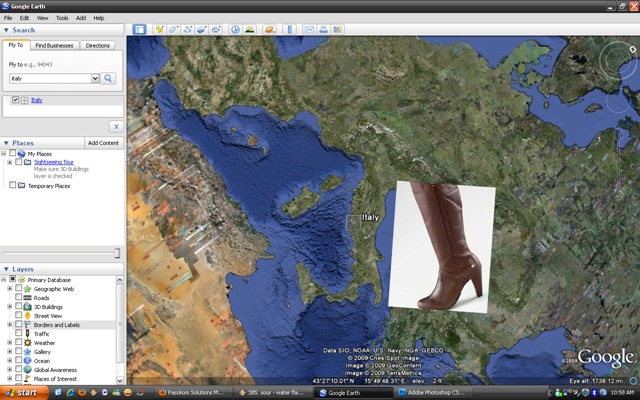
Task: Collapse the Search panel triangle
Action: [x=6, y=30]
